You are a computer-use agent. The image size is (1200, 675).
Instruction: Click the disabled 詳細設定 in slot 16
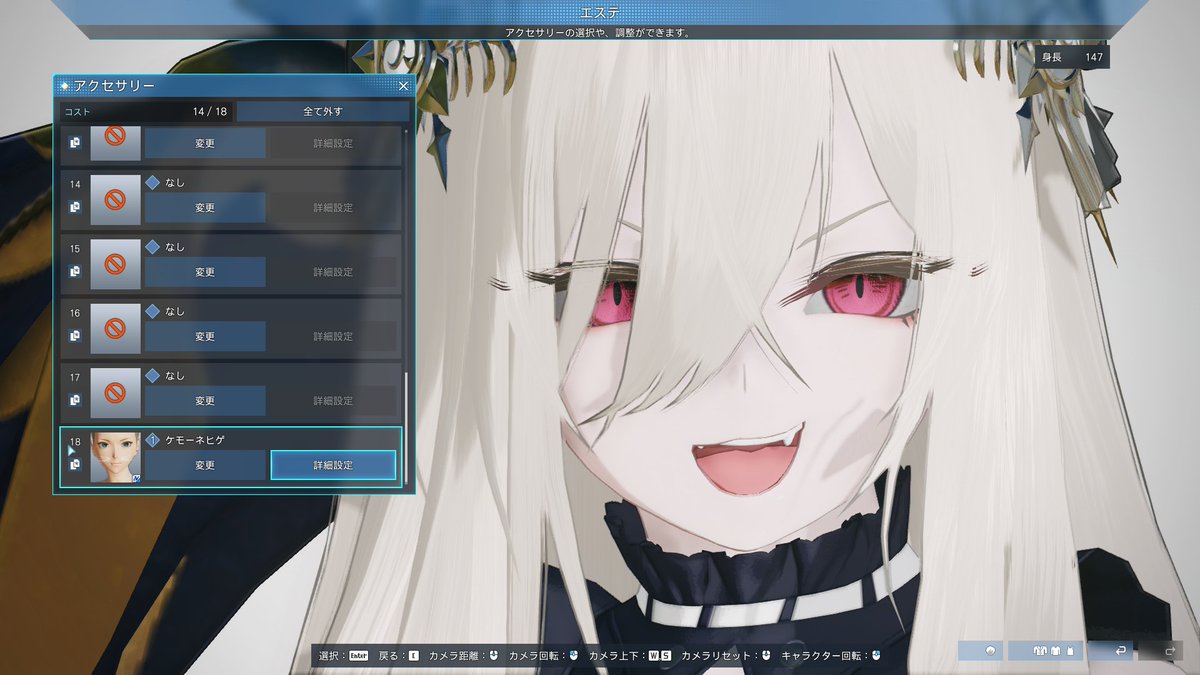pyautogui.click(x=333, y=336)
